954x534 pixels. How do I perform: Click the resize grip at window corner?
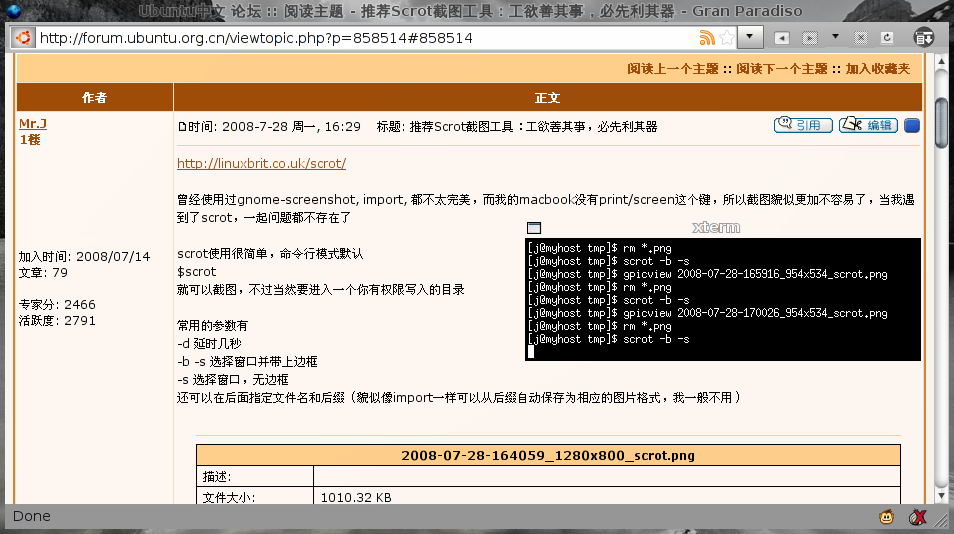(x=942, y=520)
